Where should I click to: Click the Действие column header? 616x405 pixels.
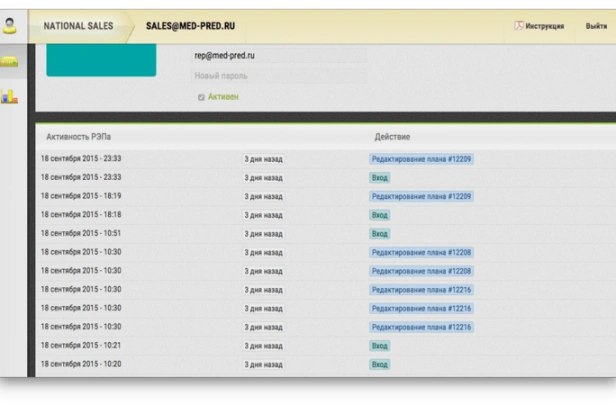coord(392,136)
